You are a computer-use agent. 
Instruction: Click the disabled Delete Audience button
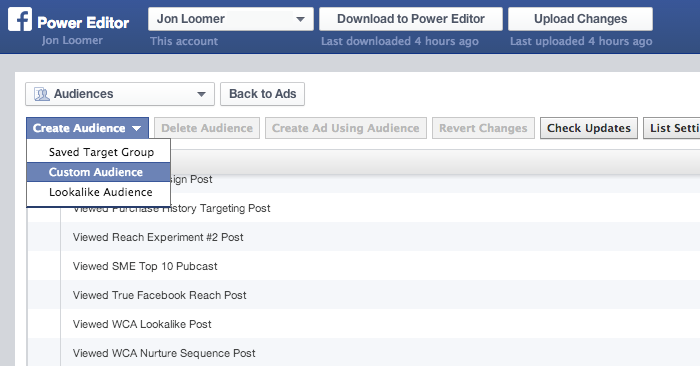pos(207,128)
